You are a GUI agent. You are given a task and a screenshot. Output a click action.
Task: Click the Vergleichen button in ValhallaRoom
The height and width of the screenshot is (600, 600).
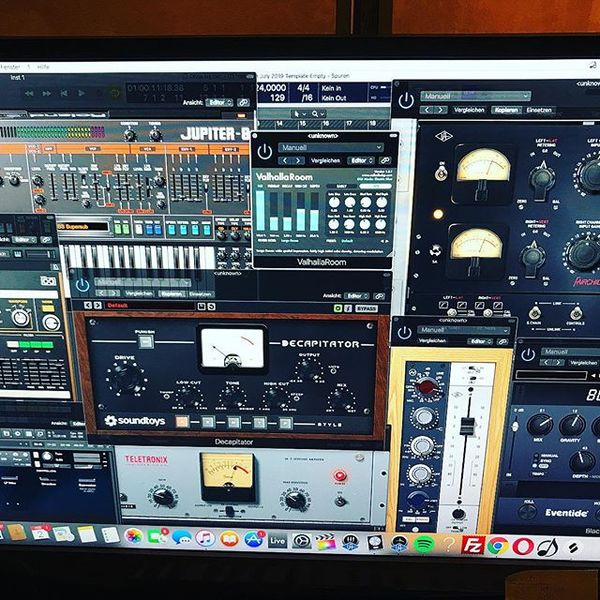pos(325,161)
